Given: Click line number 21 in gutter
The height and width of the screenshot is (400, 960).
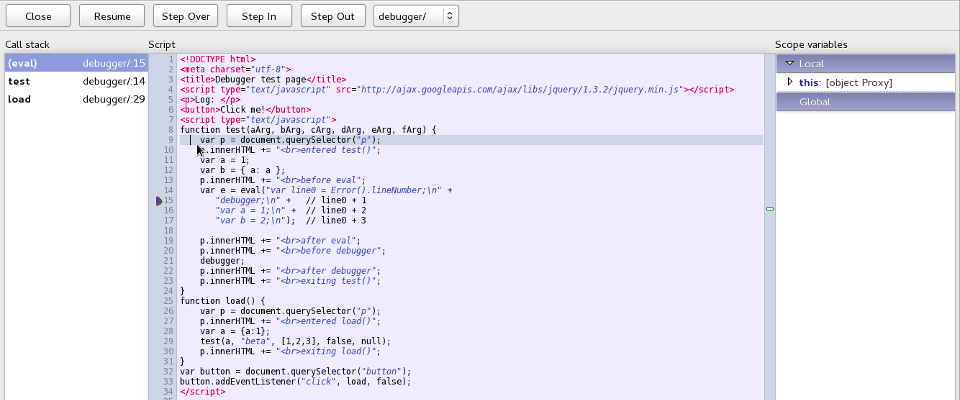Looking at the screenshot, I should tap(169, 261).
